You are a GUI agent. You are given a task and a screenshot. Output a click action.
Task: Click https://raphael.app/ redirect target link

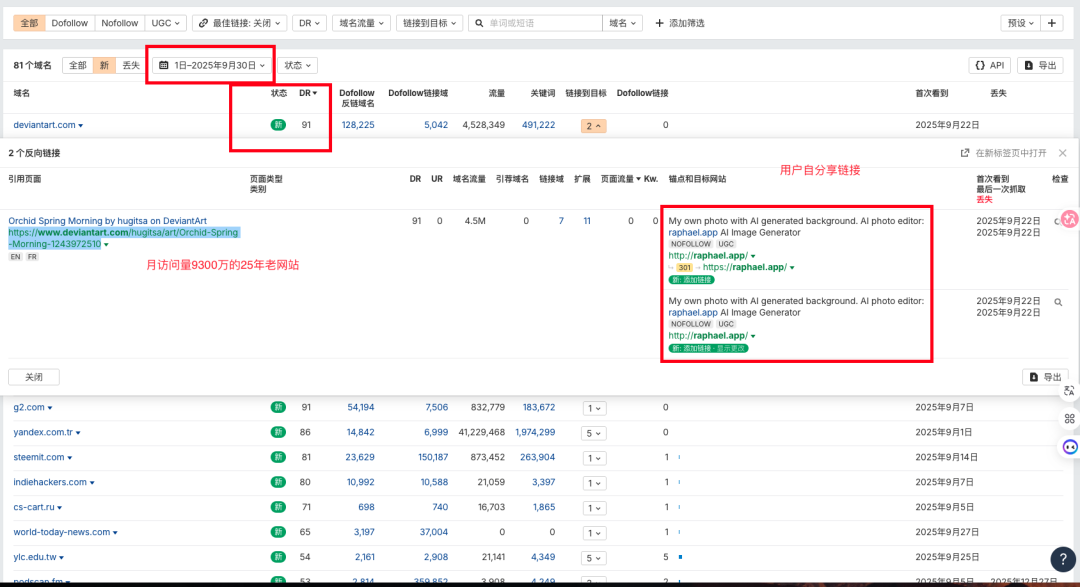tap(745, 267)
